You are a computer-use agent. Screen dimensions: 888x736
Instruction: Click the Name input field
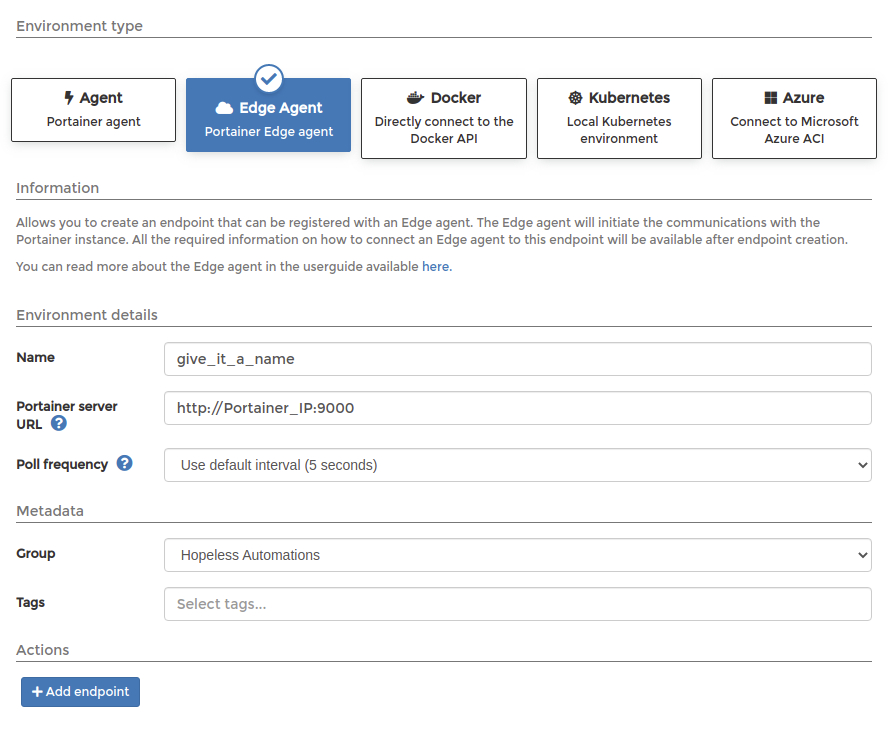coord(518,359)
